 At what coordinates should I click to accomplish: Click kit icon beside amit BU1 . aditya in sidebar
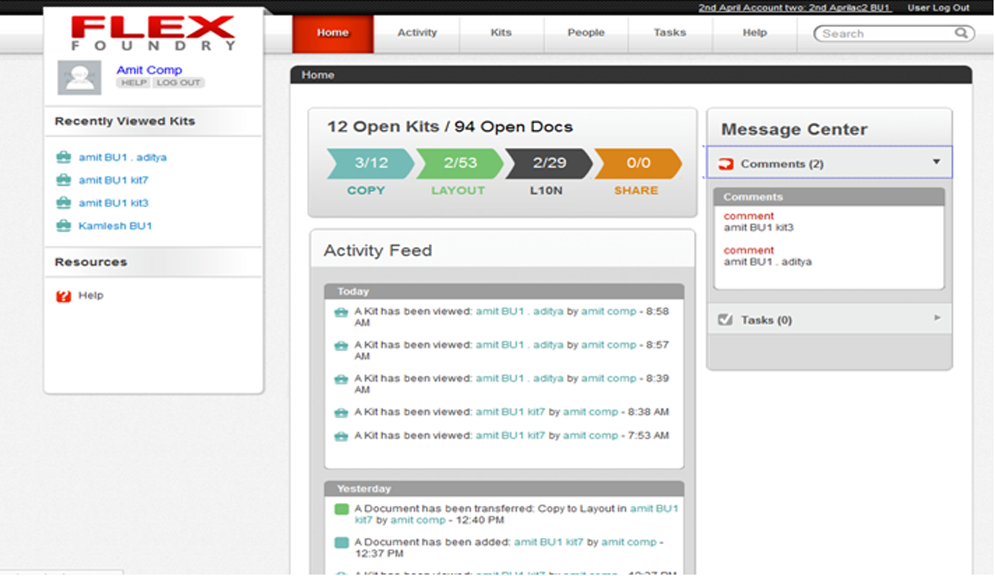63,157
